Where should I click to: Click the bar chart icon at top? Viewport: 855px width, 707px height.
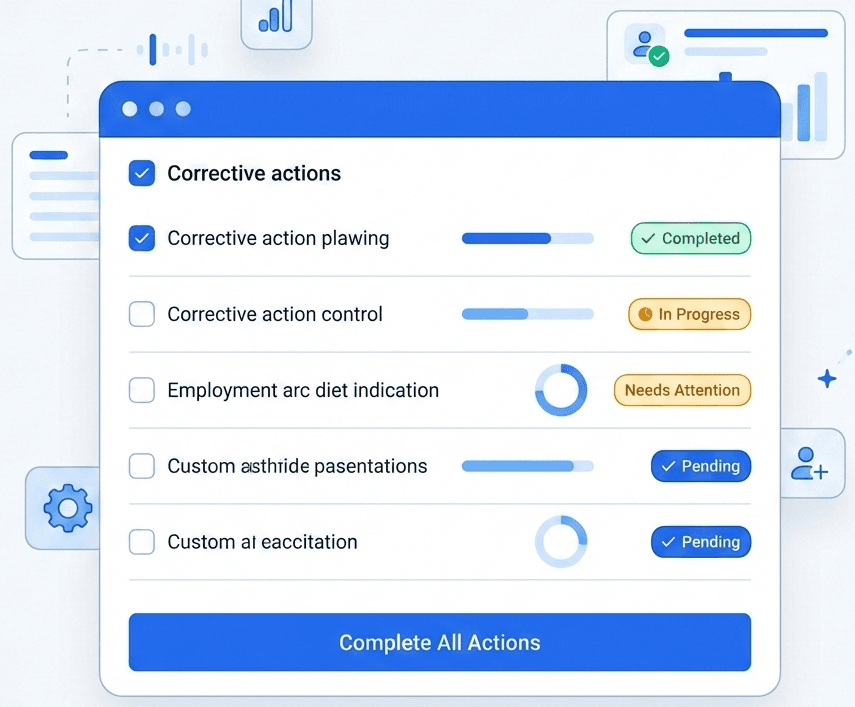[275, 20]
